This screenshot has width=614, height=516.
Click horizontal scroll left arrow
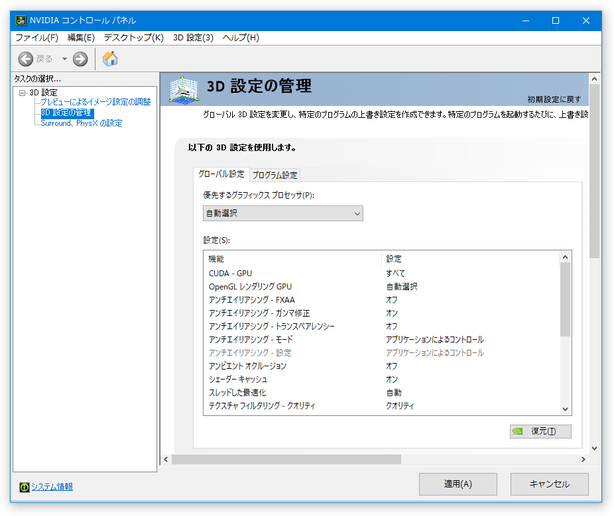point(166,459)
